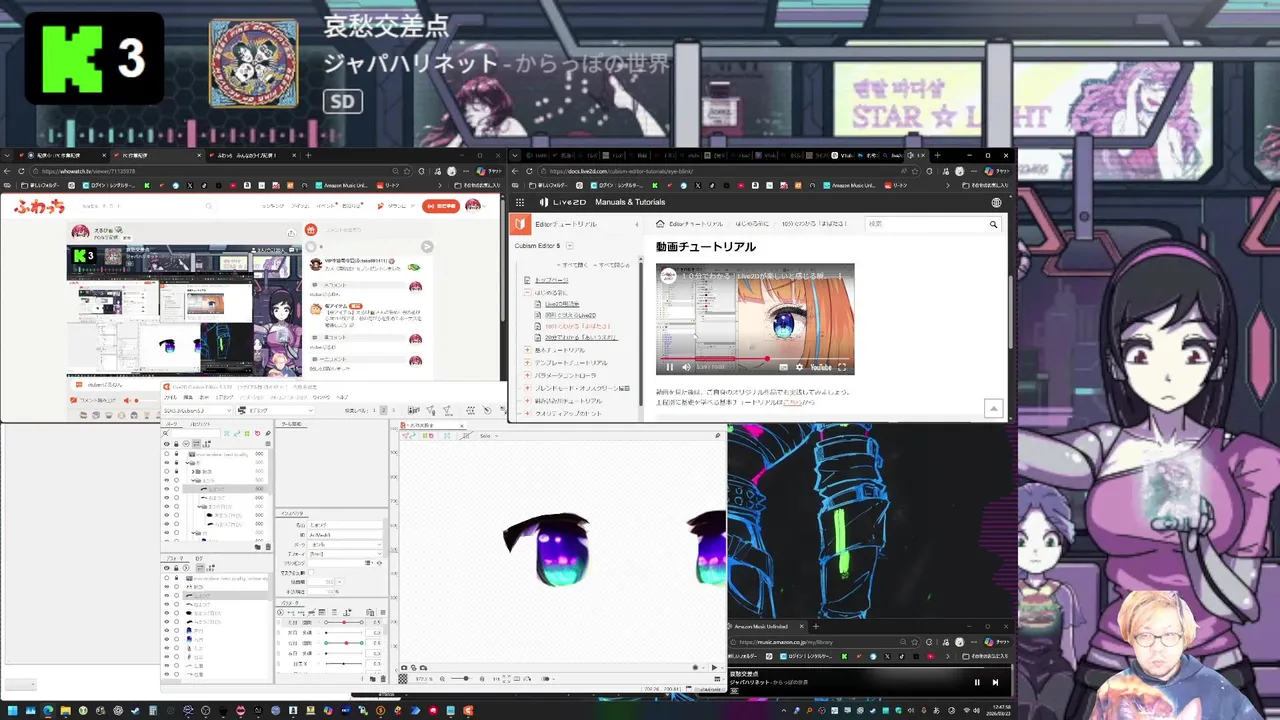
Task: Switch to the 'プロジェクト' panel tab
Action: click(200, 424)
